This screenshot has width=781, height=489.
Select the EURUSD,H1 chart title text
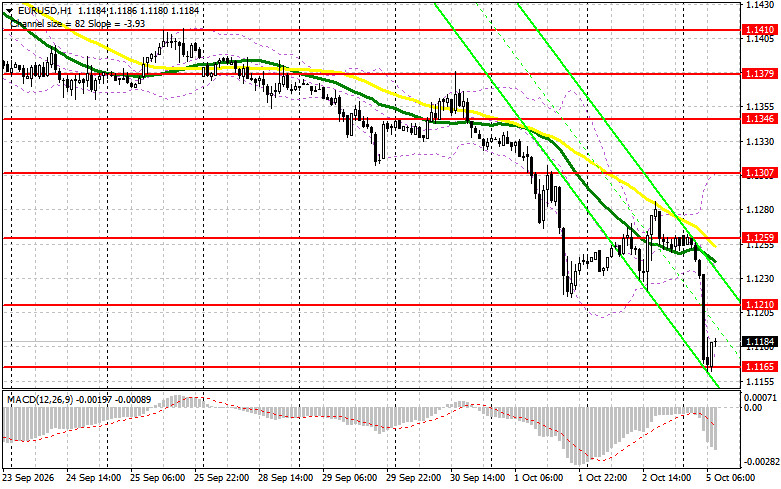pos(45,10)
